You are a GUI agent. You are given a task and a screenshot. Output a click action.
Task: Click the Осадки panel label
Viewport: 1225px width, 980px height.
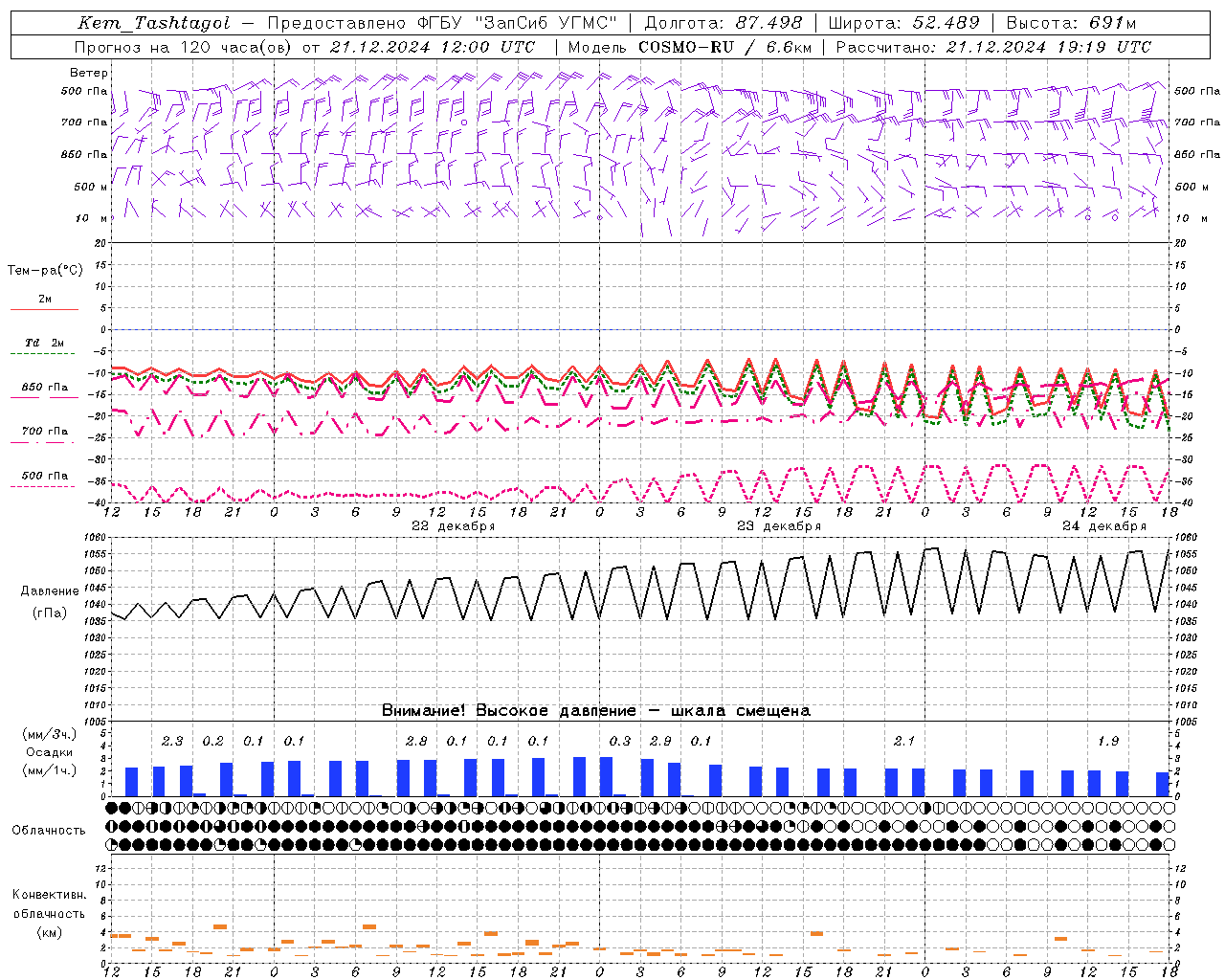[x=50, y=753]
